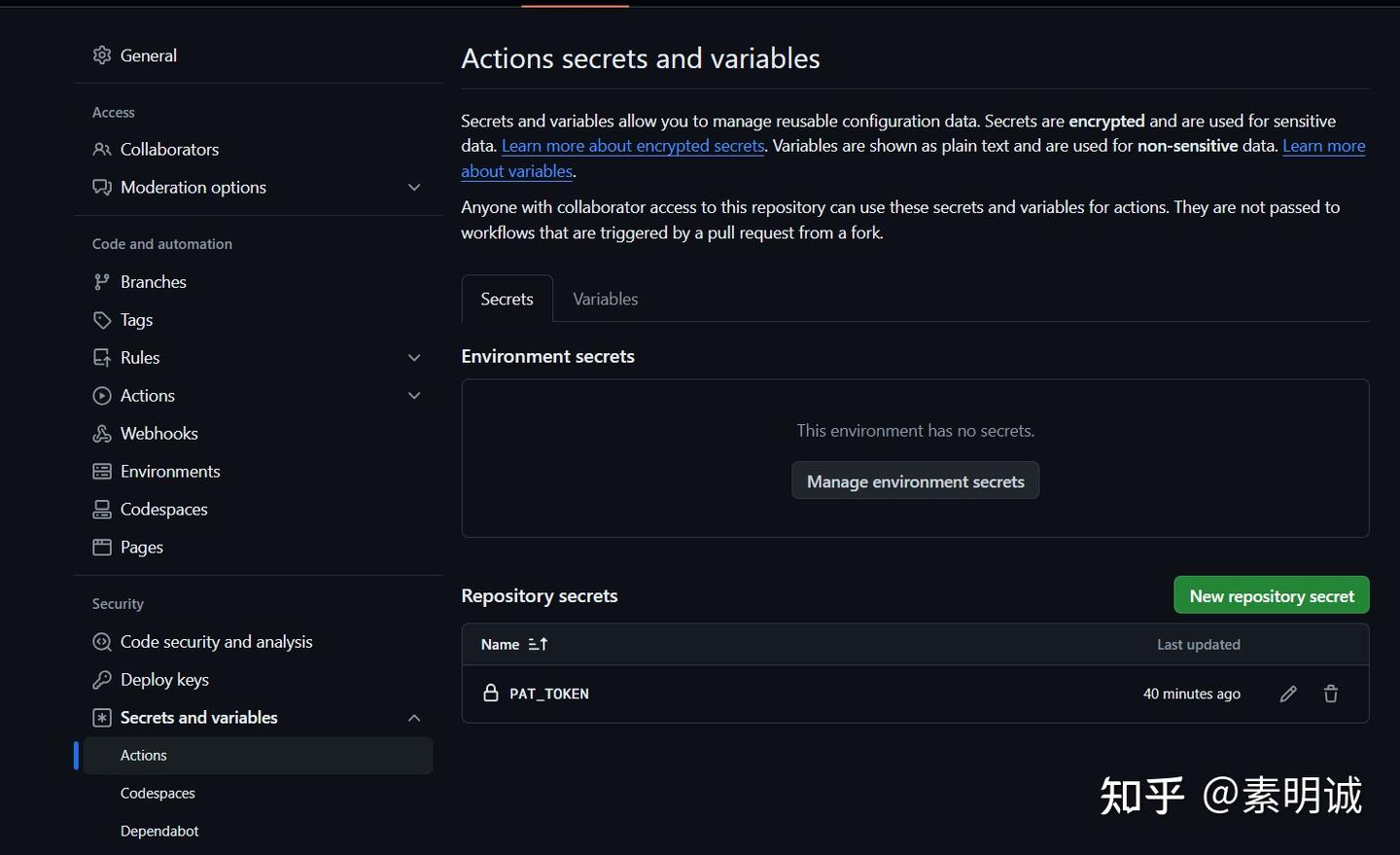Click Manage environment secrets button
1400x855 pixels.
pyautogui.click(x=916, y=481)
